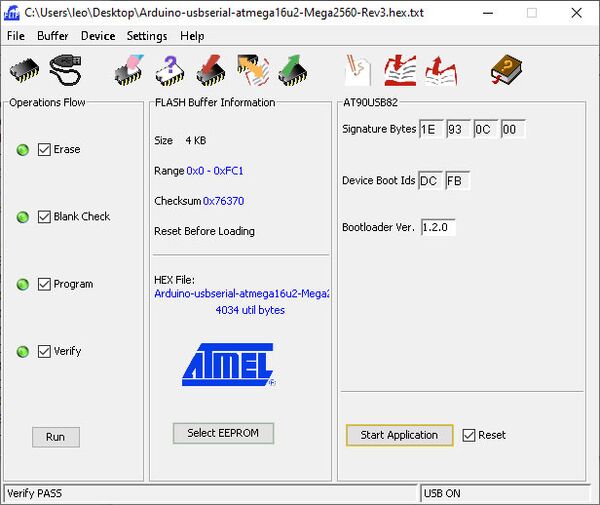
Task: Click the Atmel logo
Action: point(228,365)
